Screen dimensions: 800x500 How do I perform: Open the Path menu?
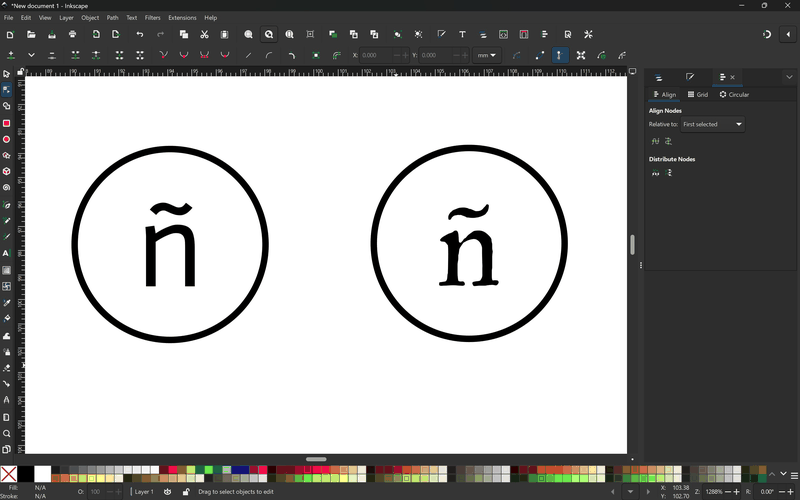click(x=112, y=17)
